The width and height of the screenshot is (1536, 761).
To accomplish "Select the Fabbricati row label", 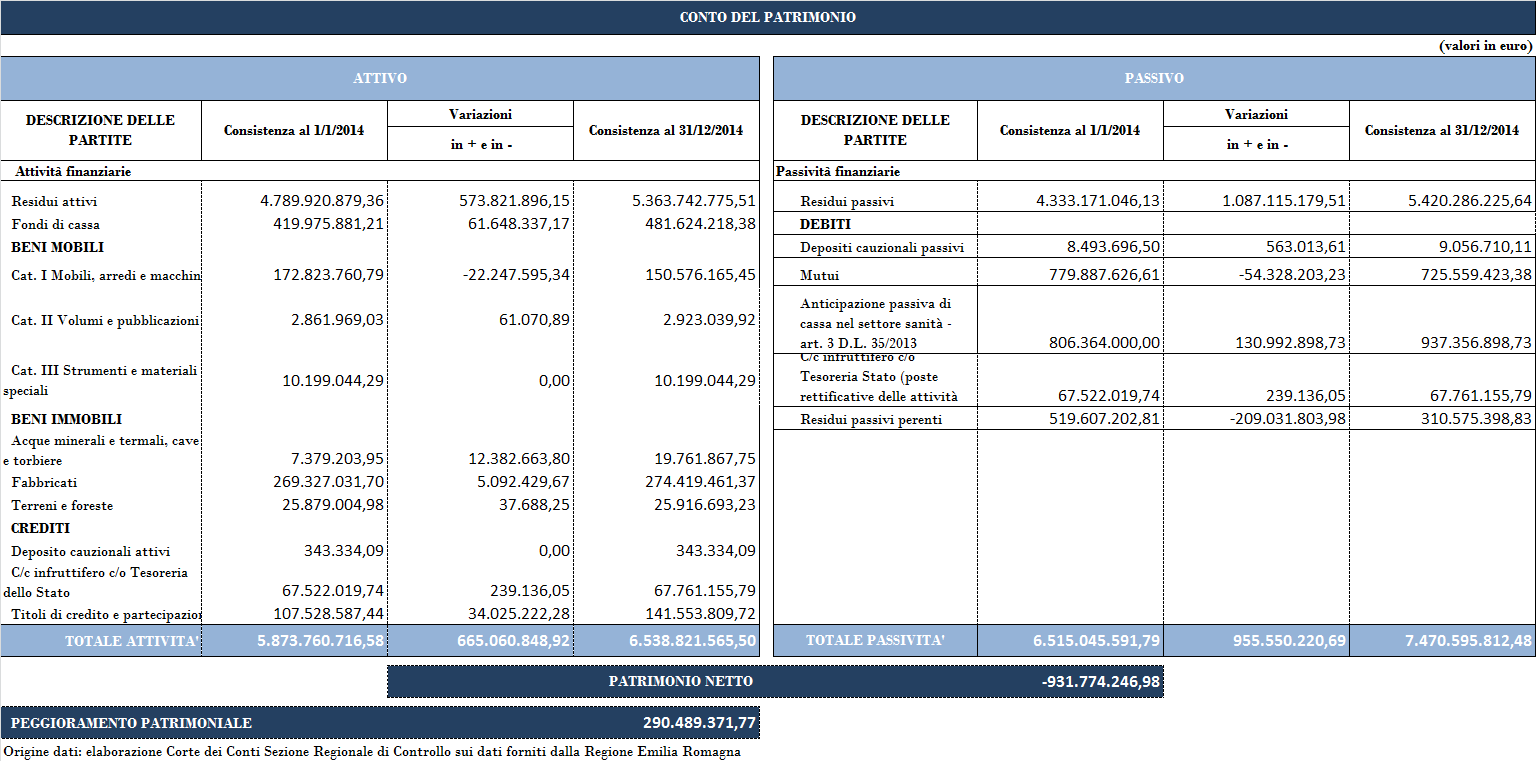I will (44, 483).
